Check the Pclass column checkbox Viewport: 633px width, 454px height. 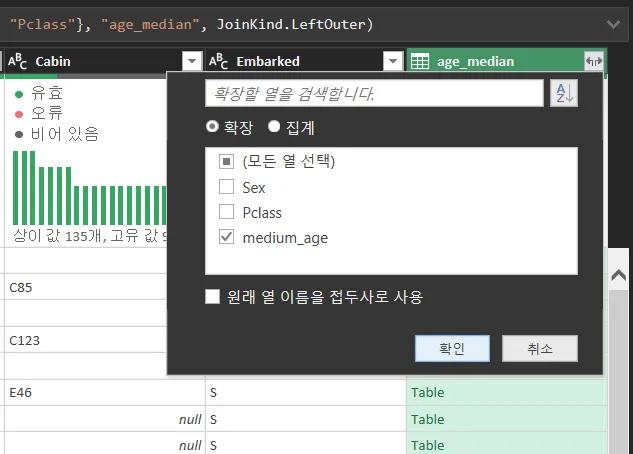pyautogui.click(x=226, y=212)
